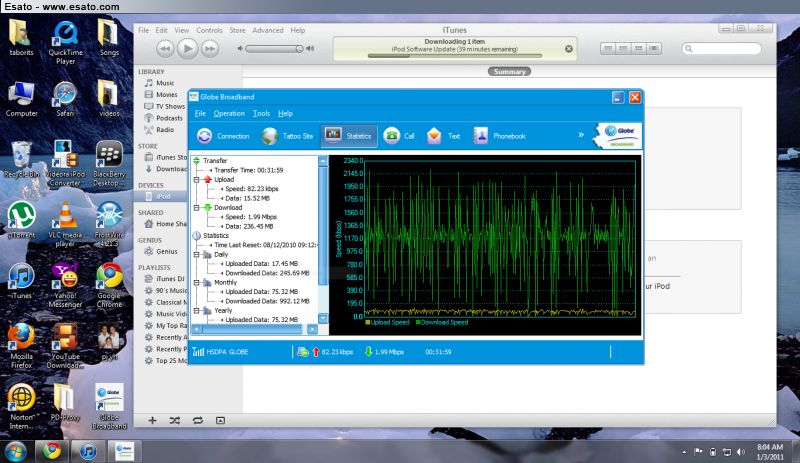This screenshot has height=463, width=800.
Task: Open the Text messaging toolbar button
Action: click(443, 136)
